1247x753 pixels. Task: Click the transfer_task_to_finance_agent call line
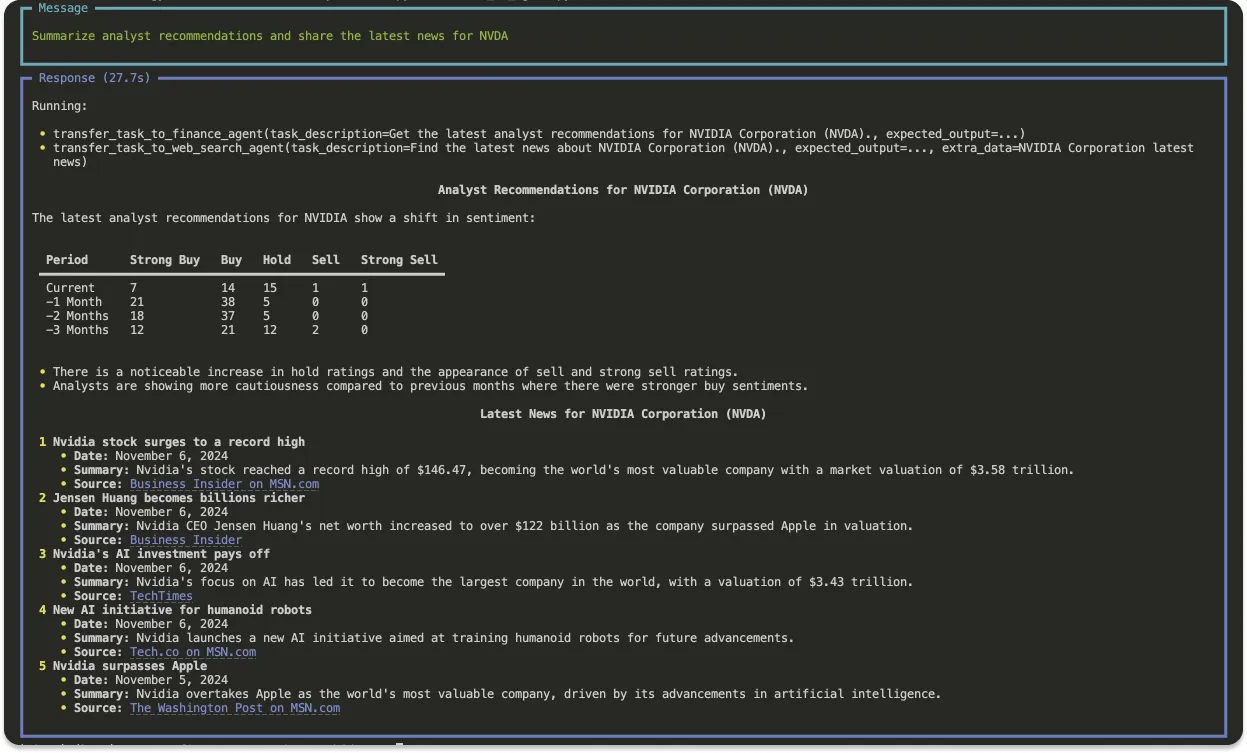click(x=538, y=134)
